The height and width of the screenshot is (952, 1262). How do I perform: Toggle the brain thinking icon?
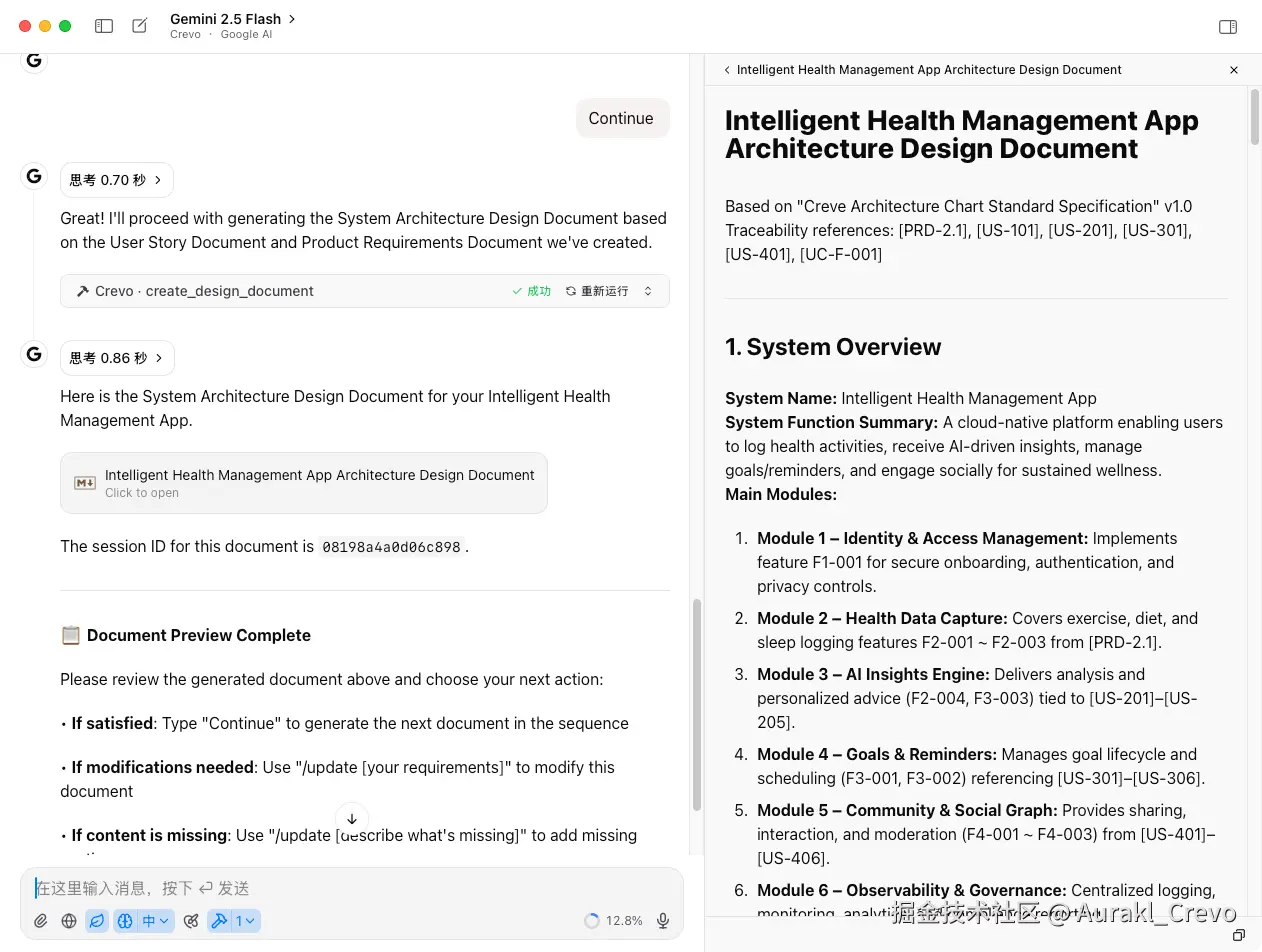(x=125, y=921)
